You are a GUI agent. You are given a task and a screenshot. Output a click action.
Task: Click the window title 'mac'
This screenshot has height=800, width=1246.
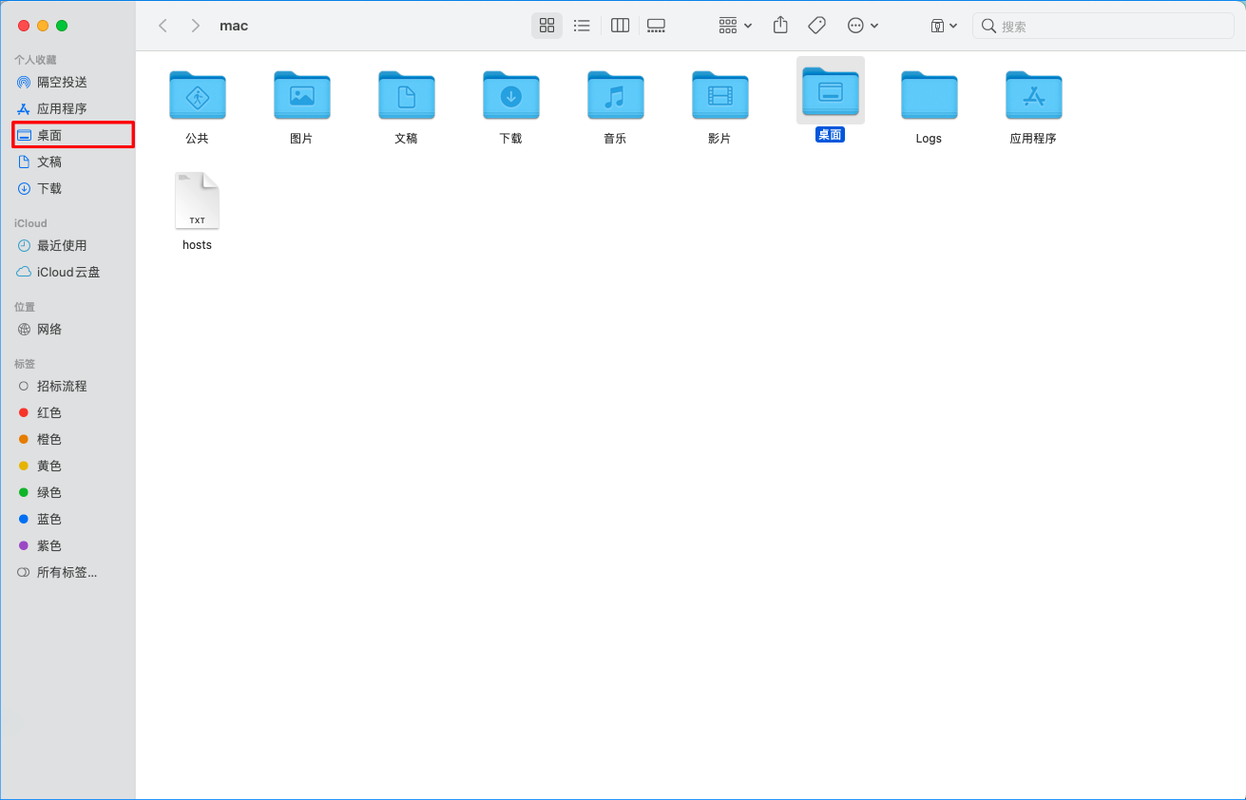coord(234,26)
